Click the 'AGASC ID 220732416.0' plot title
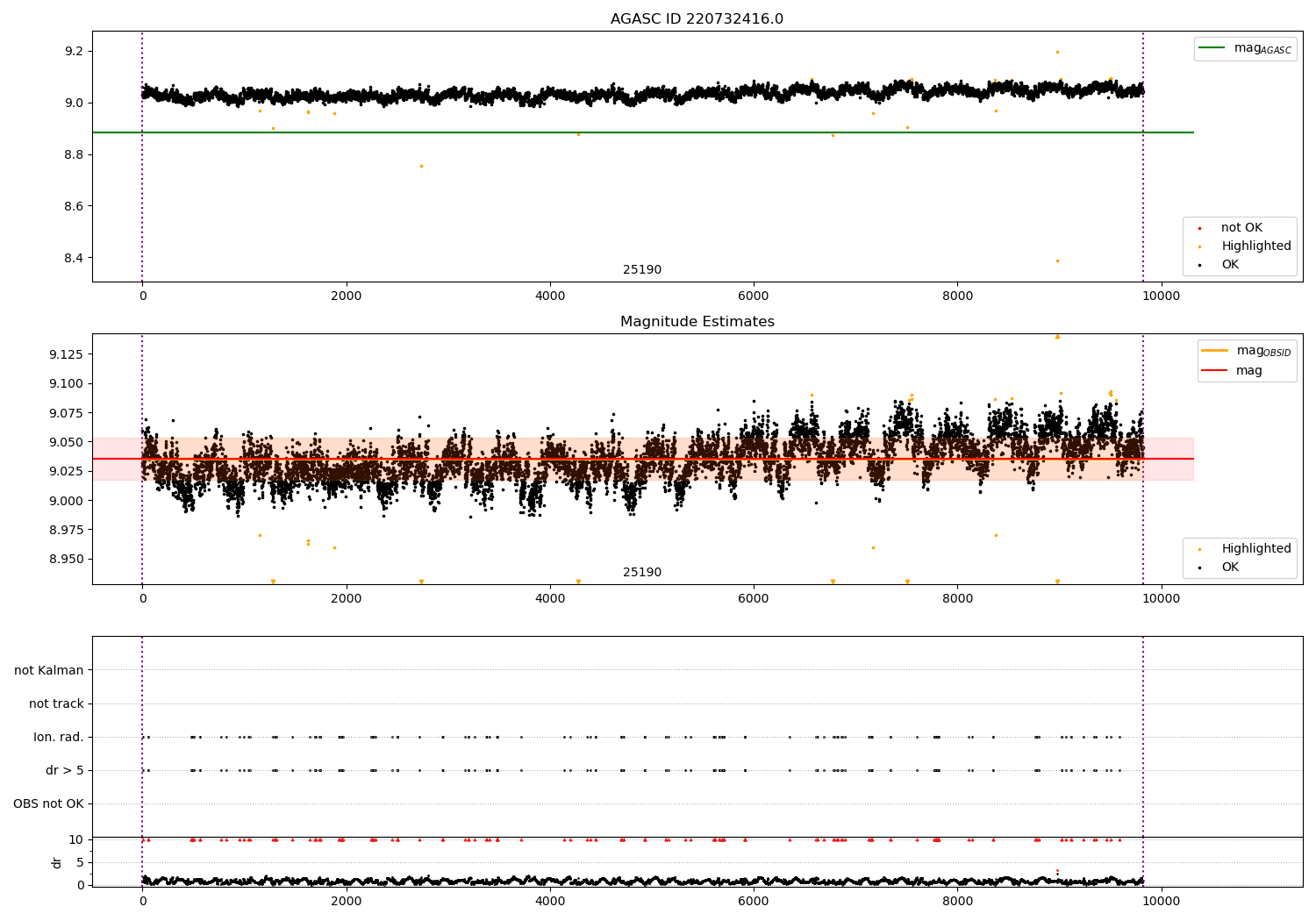 (697, 19)
